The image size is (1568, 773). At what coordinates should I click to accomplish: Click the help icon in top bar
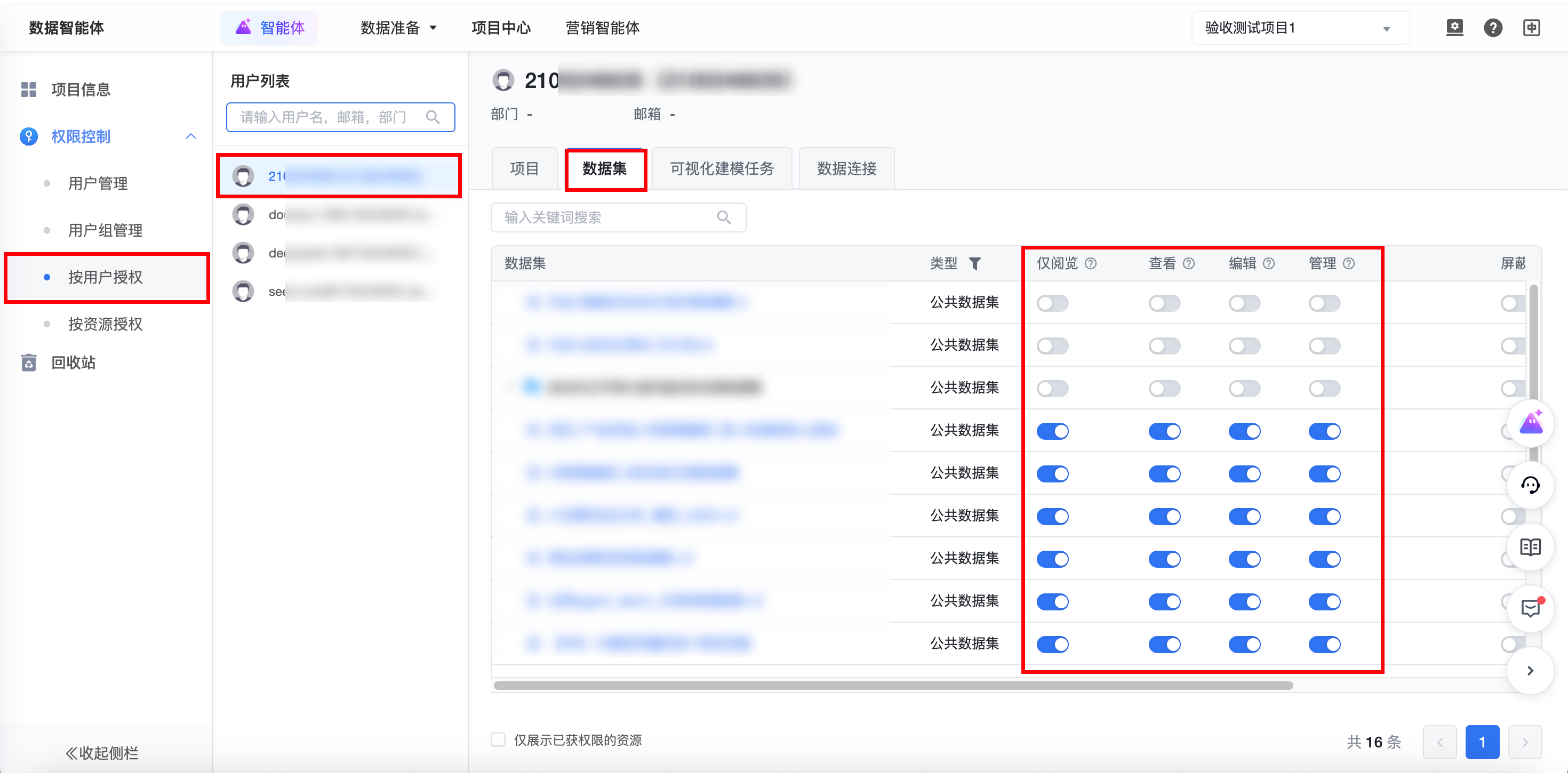point(1492,28)
